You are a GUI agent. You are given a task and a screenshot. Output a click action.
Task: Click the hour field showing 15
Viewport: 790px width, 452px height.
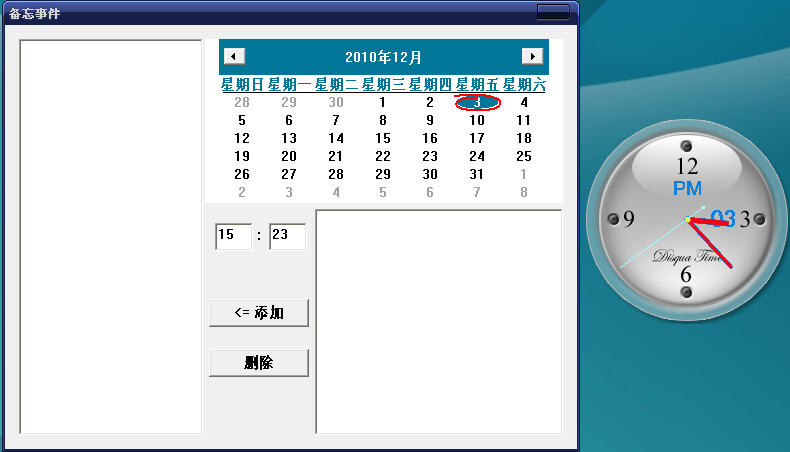[233, 235]
